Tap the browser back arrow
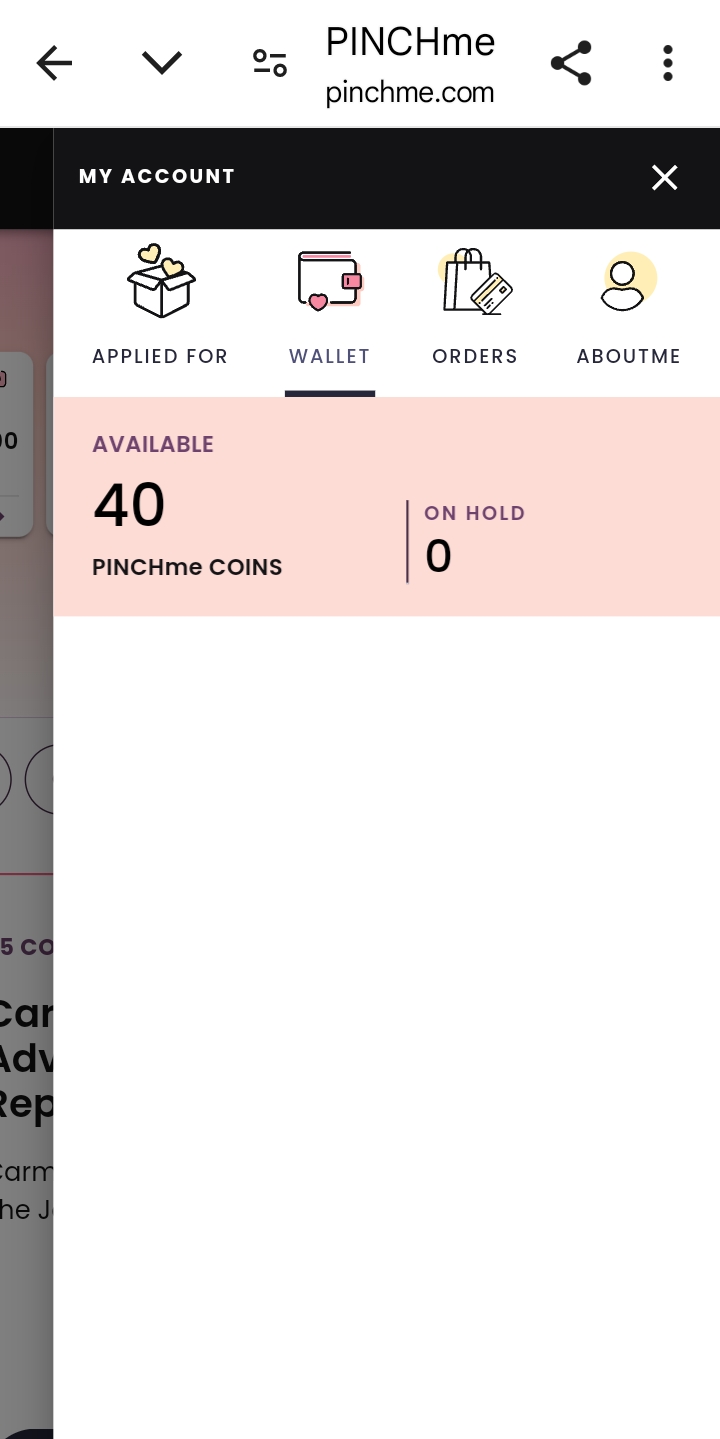720x1439 pixels. point(54,64)
